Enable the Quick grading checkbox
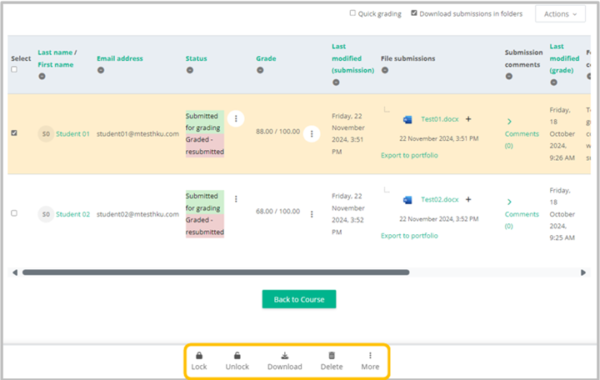This screenshot has height=380, width=600. coord(352,13)
